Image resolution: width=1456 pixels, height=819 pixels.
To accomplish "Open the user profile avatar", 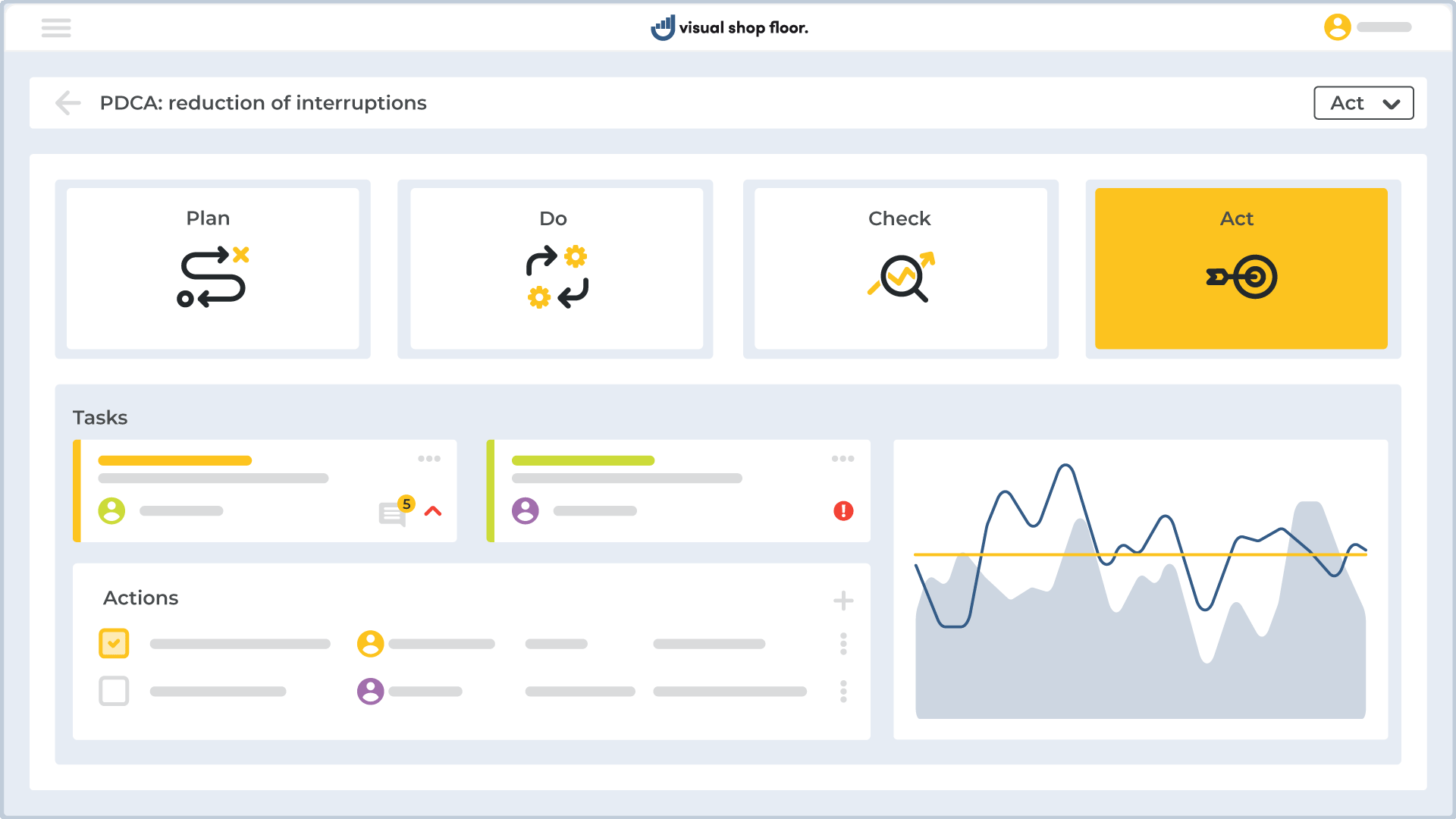I will 1337,27.
